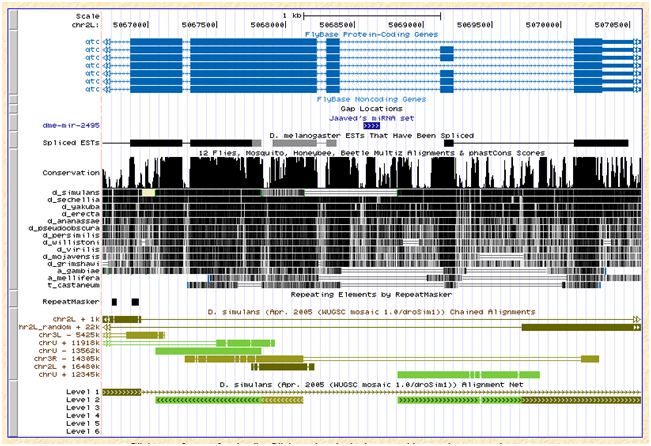This screenshot has width=651, height=446.
Task: Click the second RepeatMasker black block
Action: click(135, 301)
